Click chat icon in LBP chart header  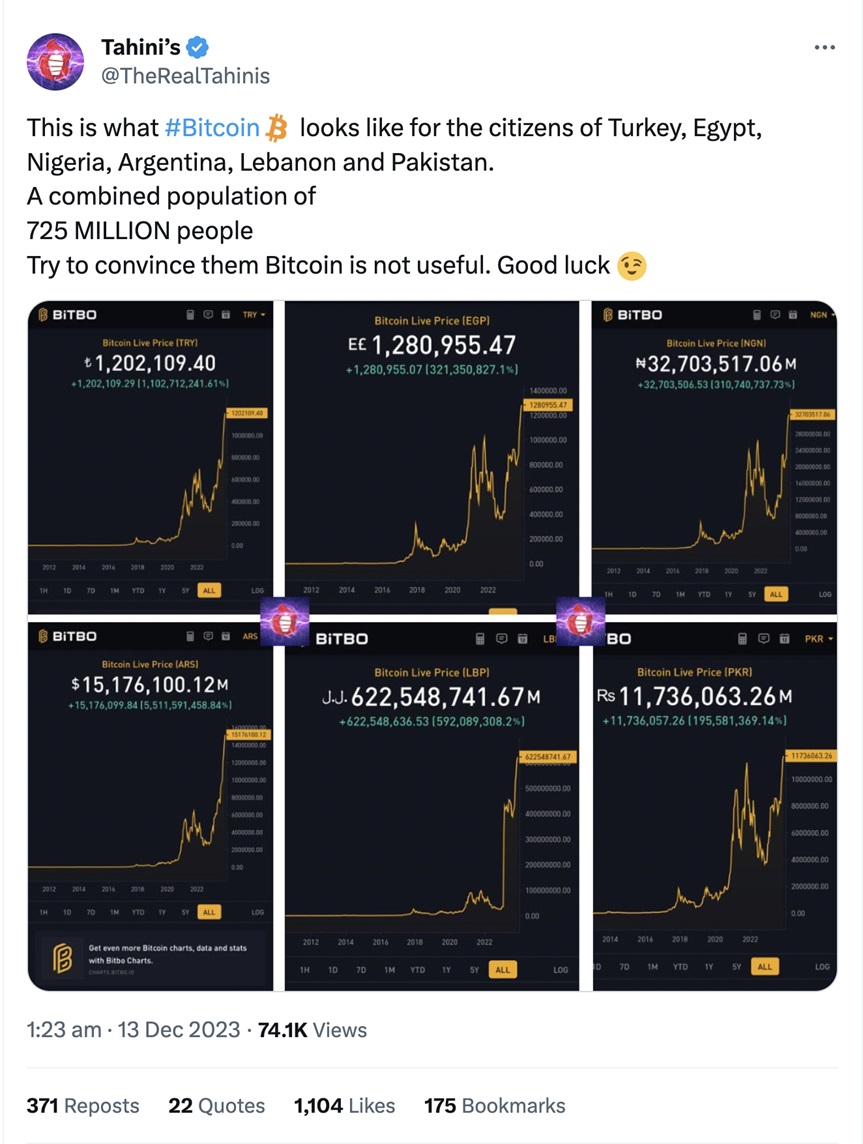click(x=502, y=638)
